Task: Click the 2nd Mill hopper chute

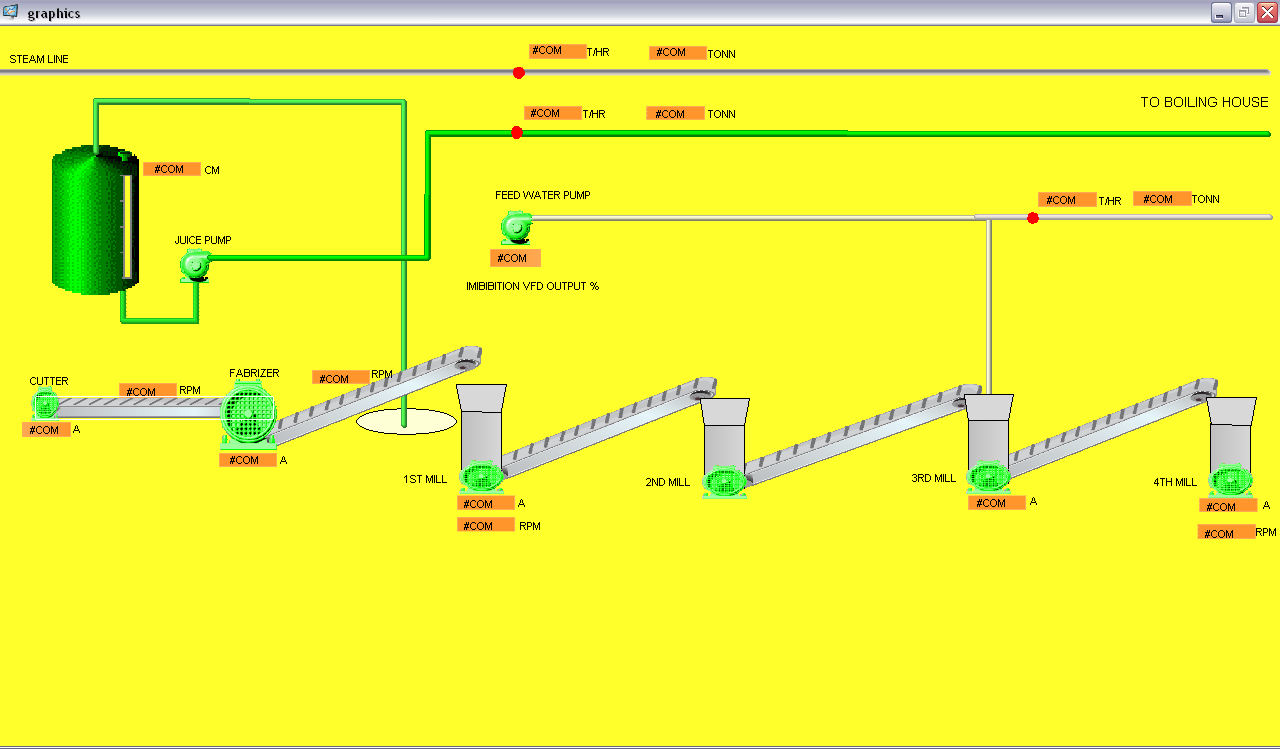Action: (724, 432)
